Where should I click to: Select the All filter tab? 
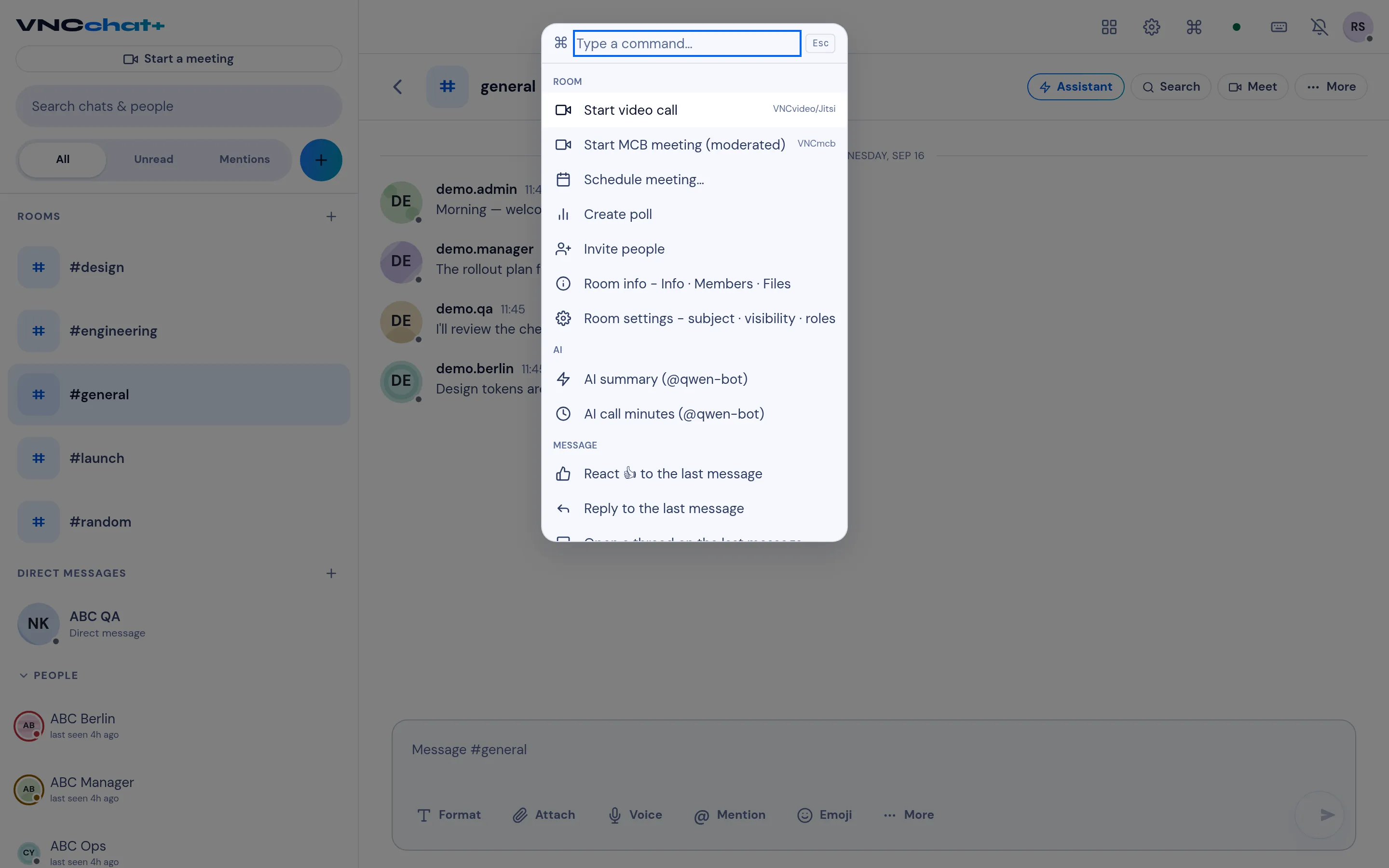[63, 160]
